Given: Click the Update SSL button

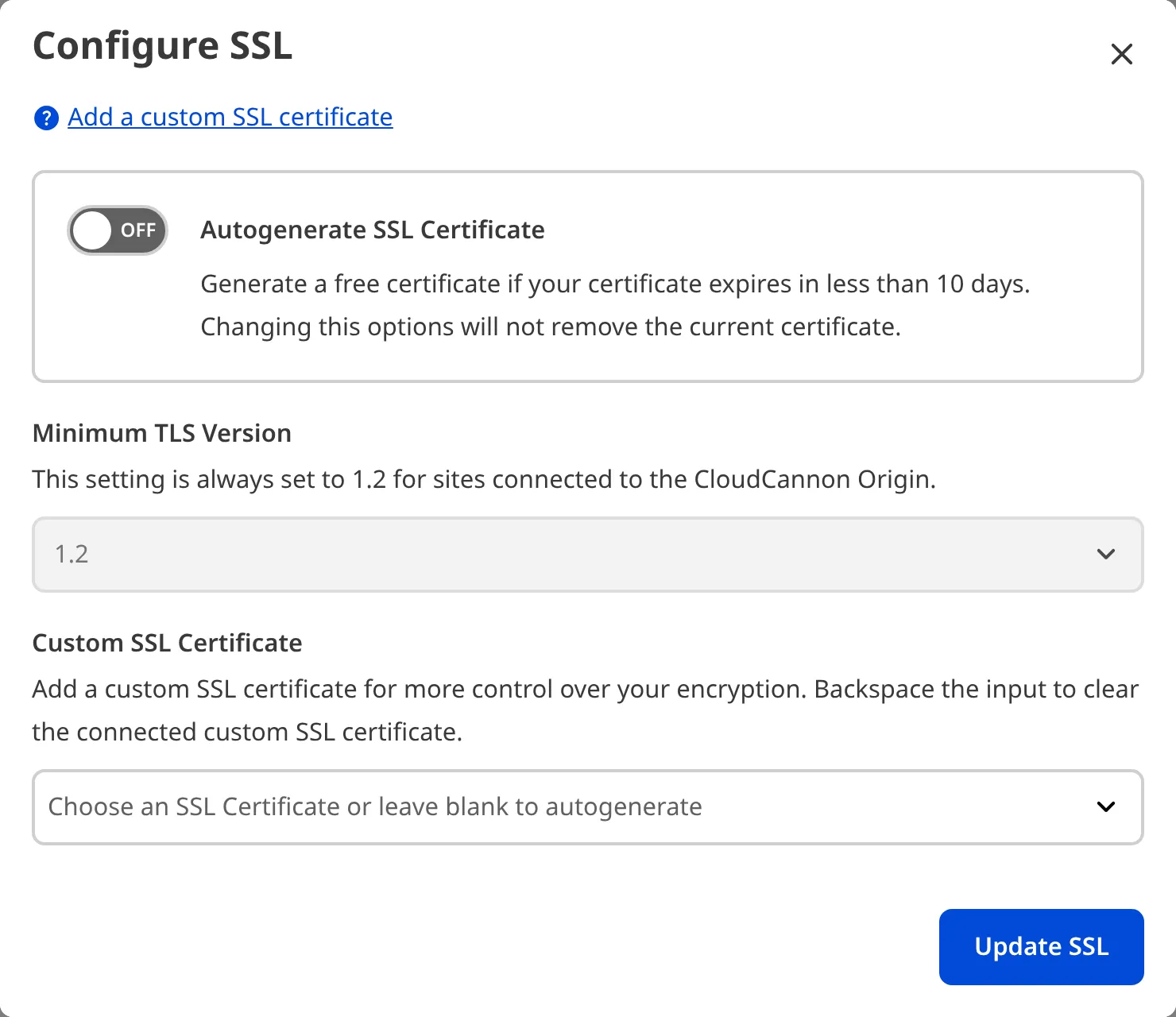Looking at the screenshot, I should 1041,946.
